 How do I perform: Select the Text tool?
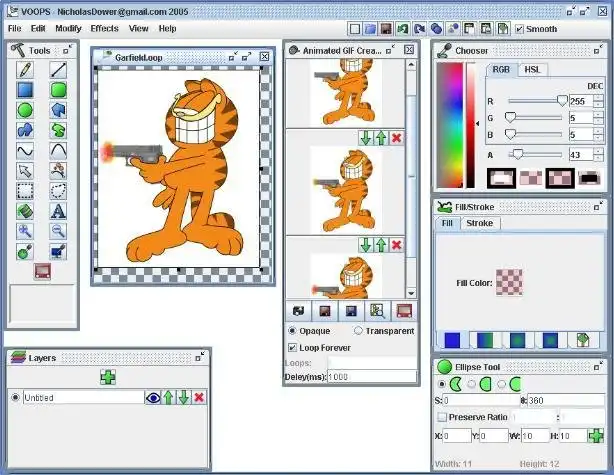(x=58, y=211)
